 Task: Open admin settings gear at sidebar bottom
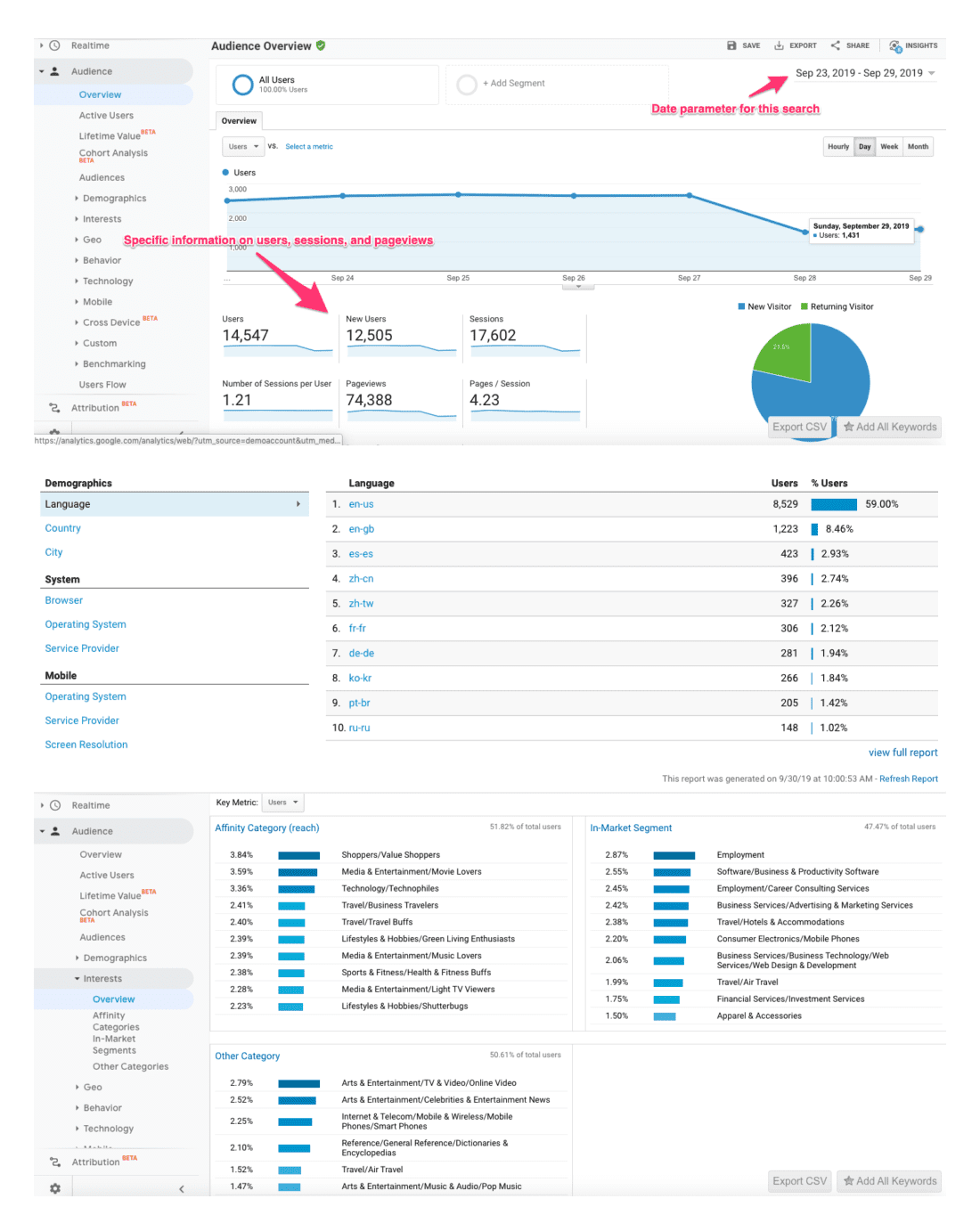53,1188
